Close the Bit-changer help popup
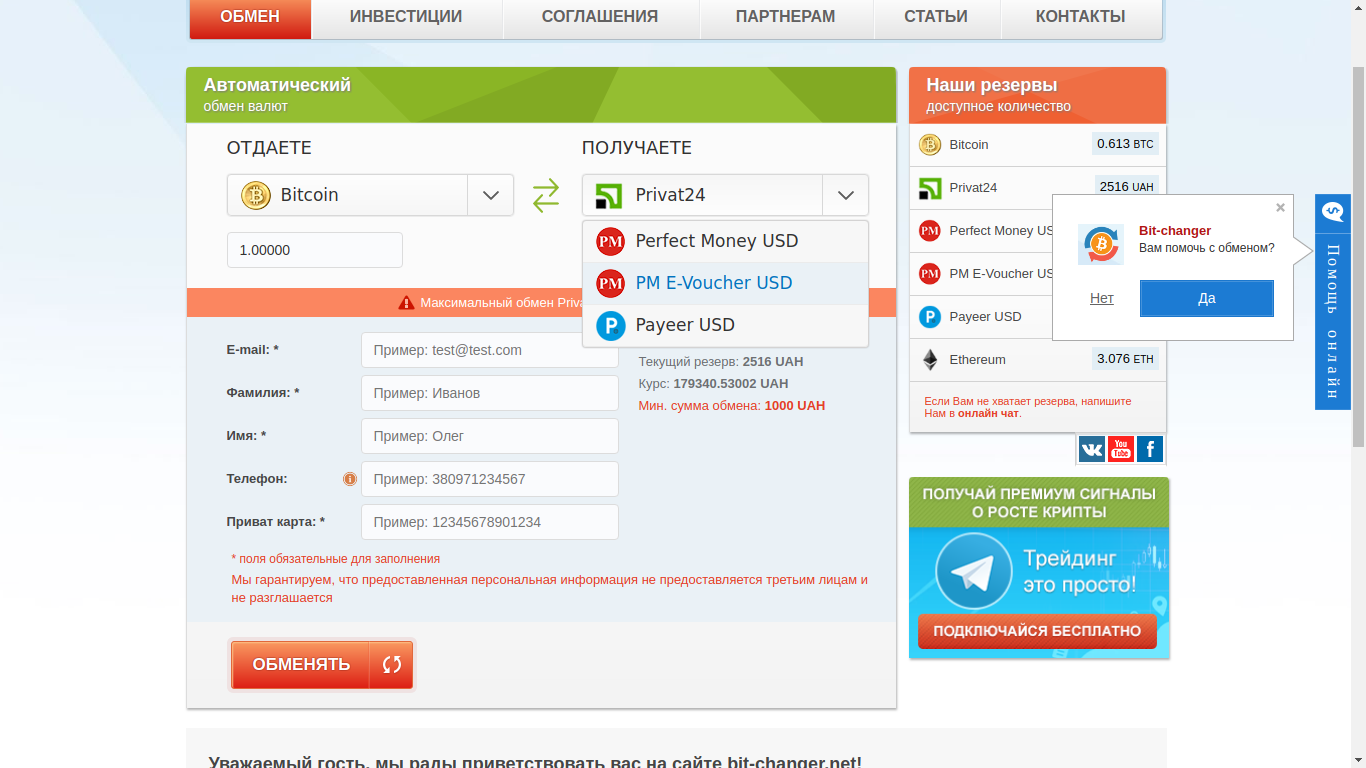The image size is (1366, 768). pos(1280,208)
